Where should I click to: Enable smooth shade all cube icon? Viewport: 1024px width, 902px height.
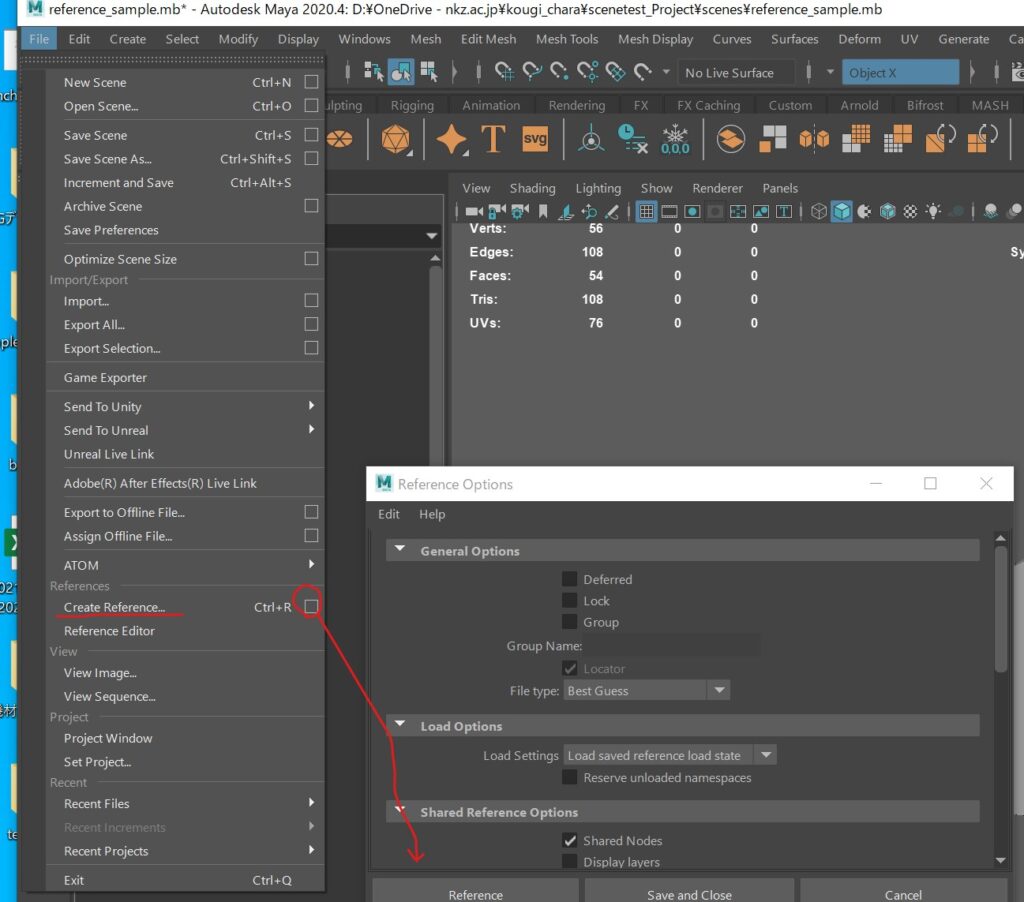coord(841,211)
